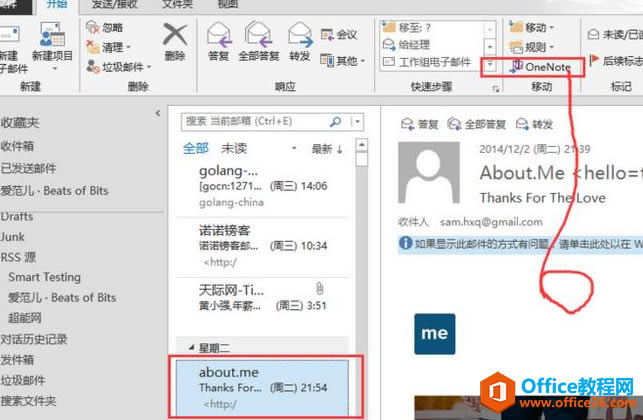Open the Quick Steps dialog launcher
This screenshot has width=643, height=420.
pos(495,89)
